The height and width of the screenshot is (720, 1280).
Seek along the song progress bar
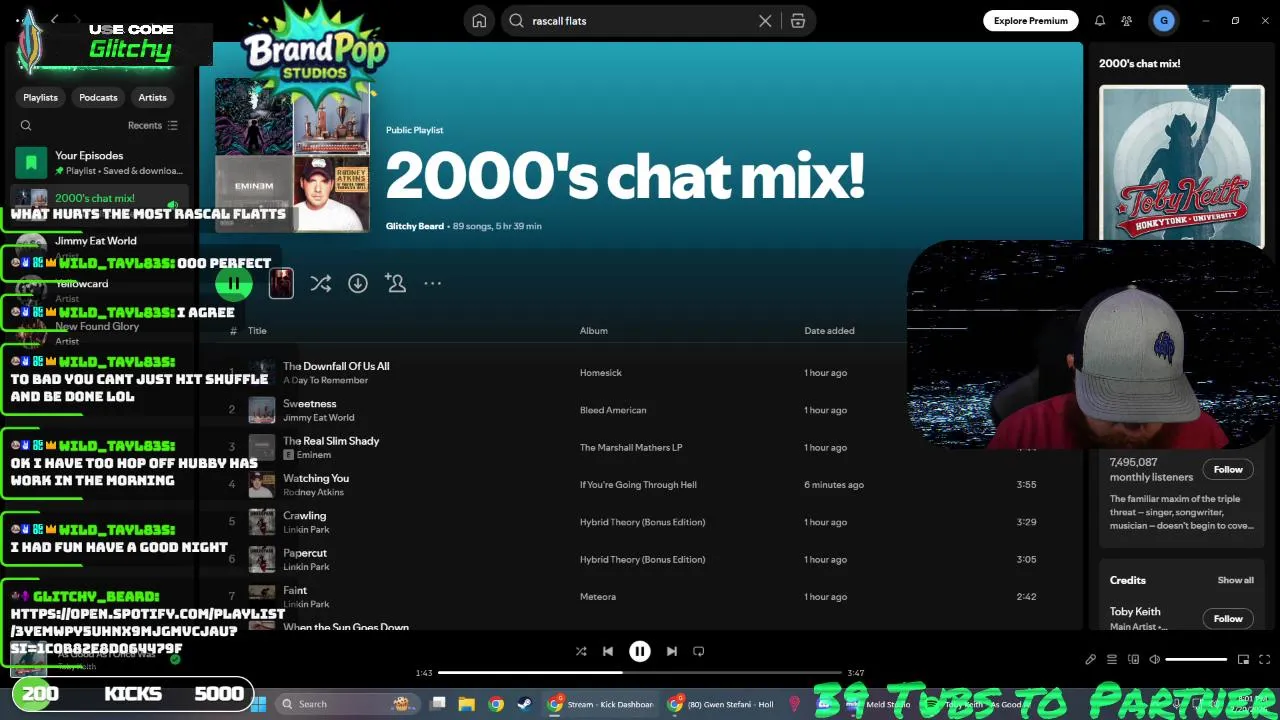(x=640, y=673)
